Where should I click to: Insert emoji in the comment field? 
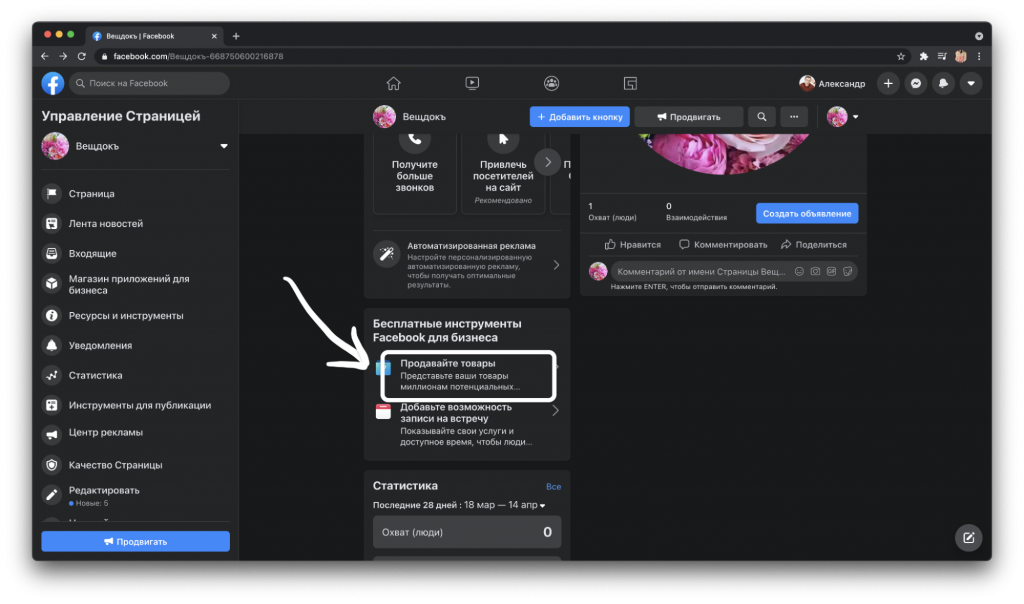[799, 272]
